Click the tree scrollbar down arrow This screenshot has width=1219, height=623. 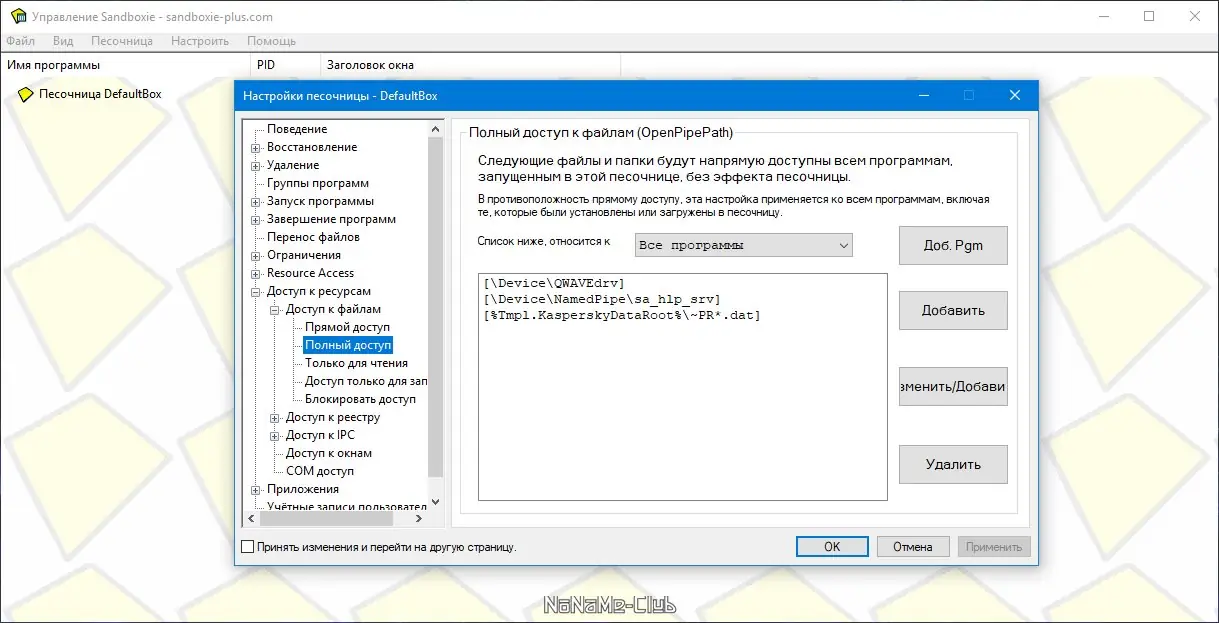tap(435, 502)
